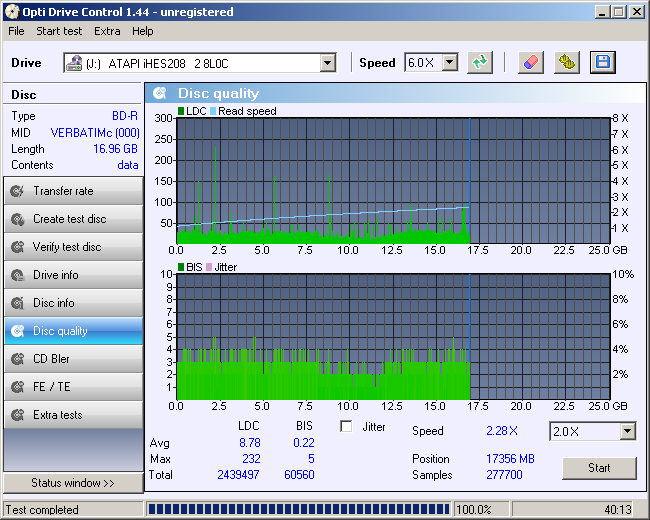Click the eraser disc icon
Viewport: 650px width, 520px height.
tap(531, 63)
